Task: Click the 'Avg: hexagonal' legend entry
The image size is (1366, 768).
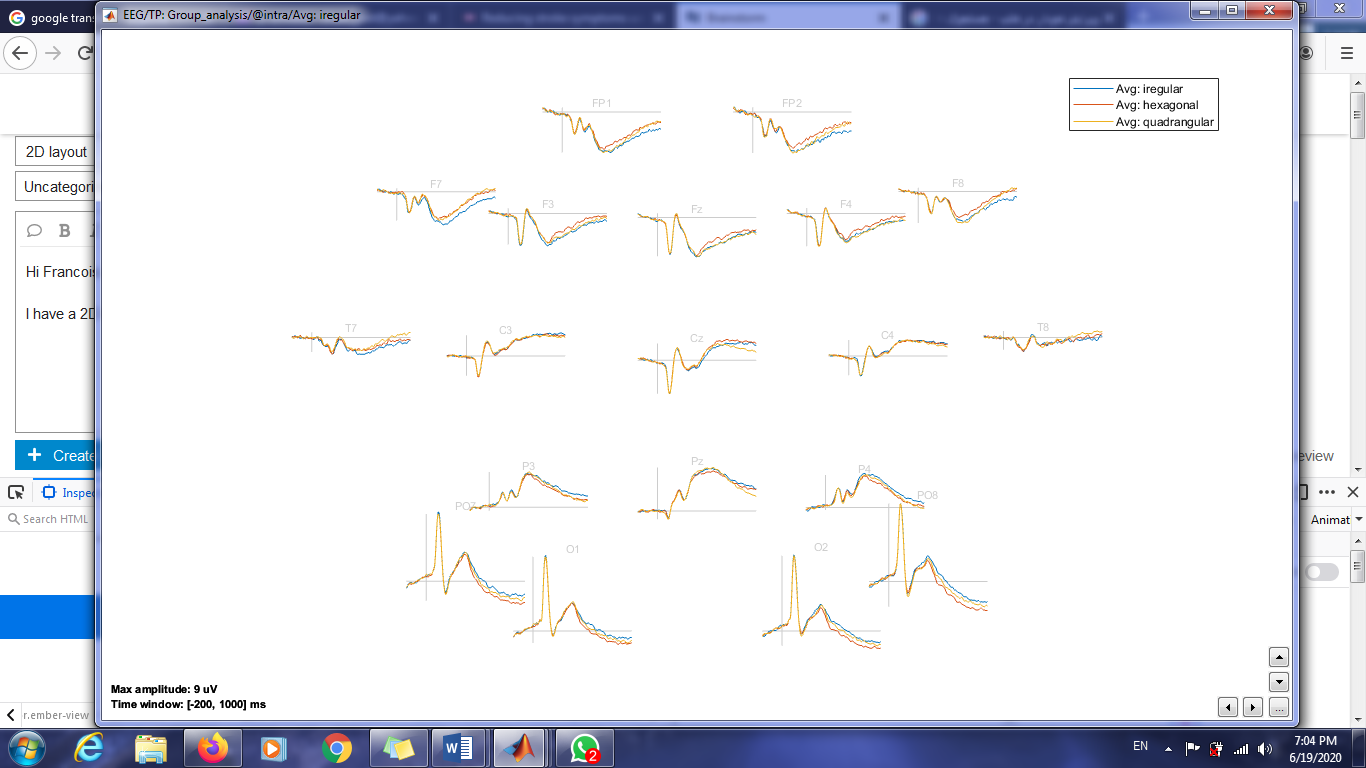Action: pos(1156,105)
